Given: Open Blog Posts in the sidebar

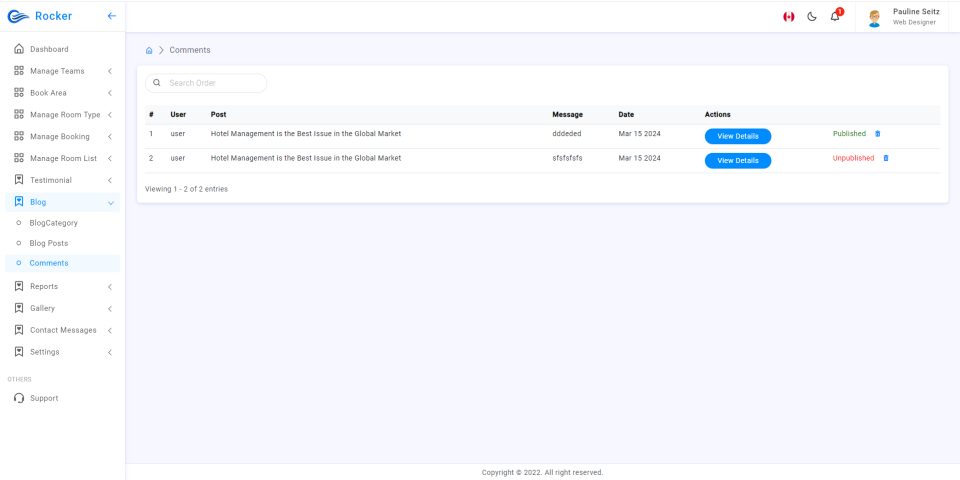Looking at the screenshot, I should pos(49,243).
